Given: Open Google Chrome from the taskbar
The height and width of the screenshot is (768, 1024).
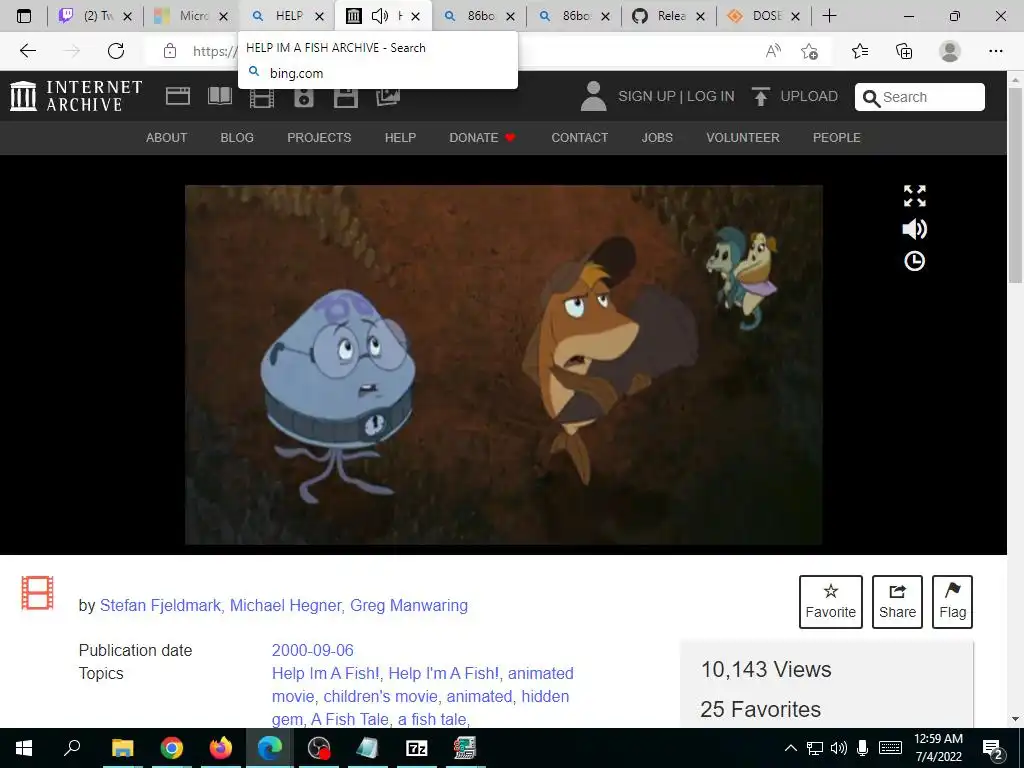Looking at the screenshot, I should [x=171, y=748].
